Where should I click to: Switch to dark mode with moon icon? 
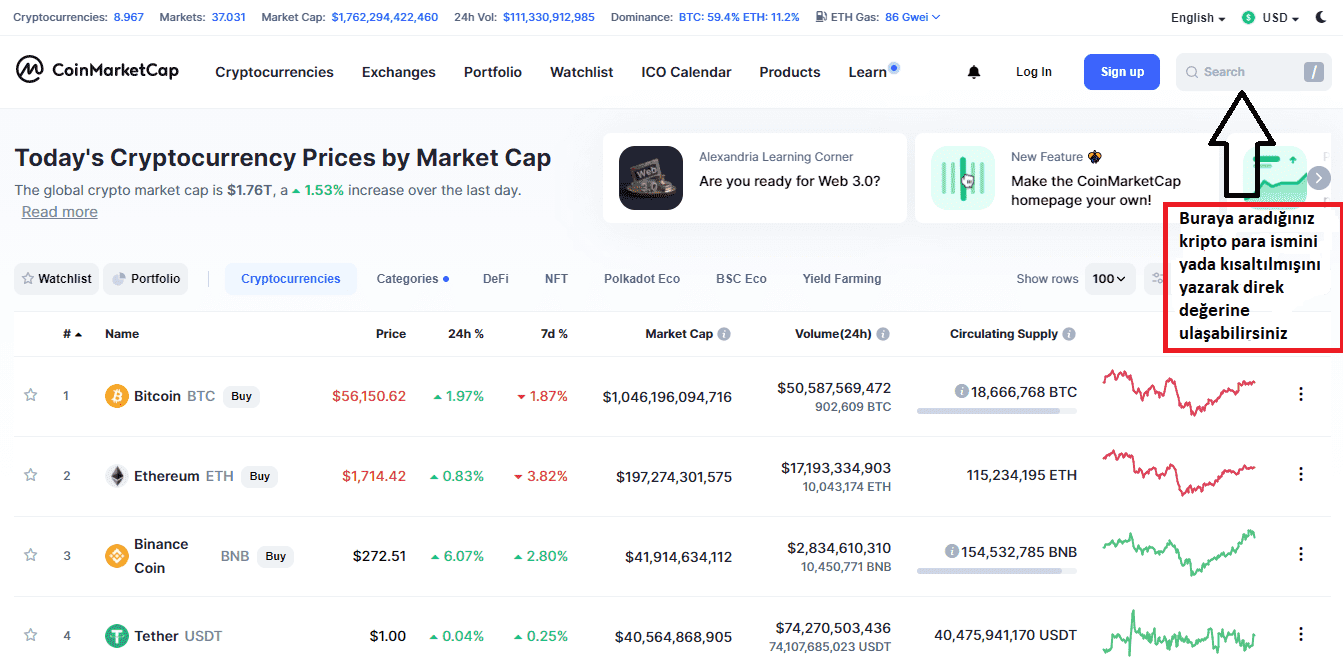click(x=1321, y=17)
